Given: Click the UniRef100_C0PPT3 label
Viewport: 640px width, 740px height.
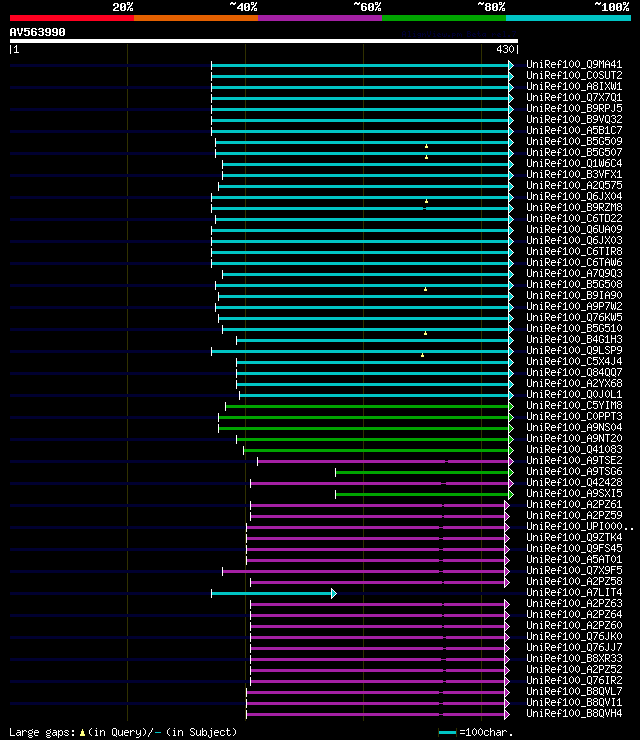Looking at the screenshot, I should click(x=574, y=416).
